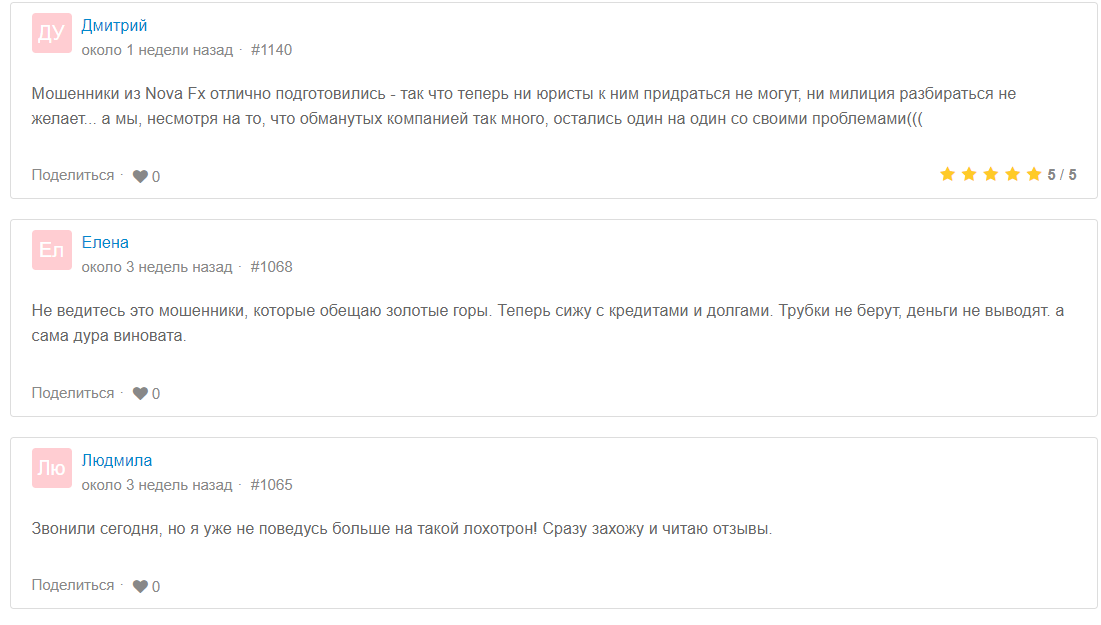The image size is (1101, 625).
Task: Open permalink #1068 of the review
Action: [x=271, y=267]
